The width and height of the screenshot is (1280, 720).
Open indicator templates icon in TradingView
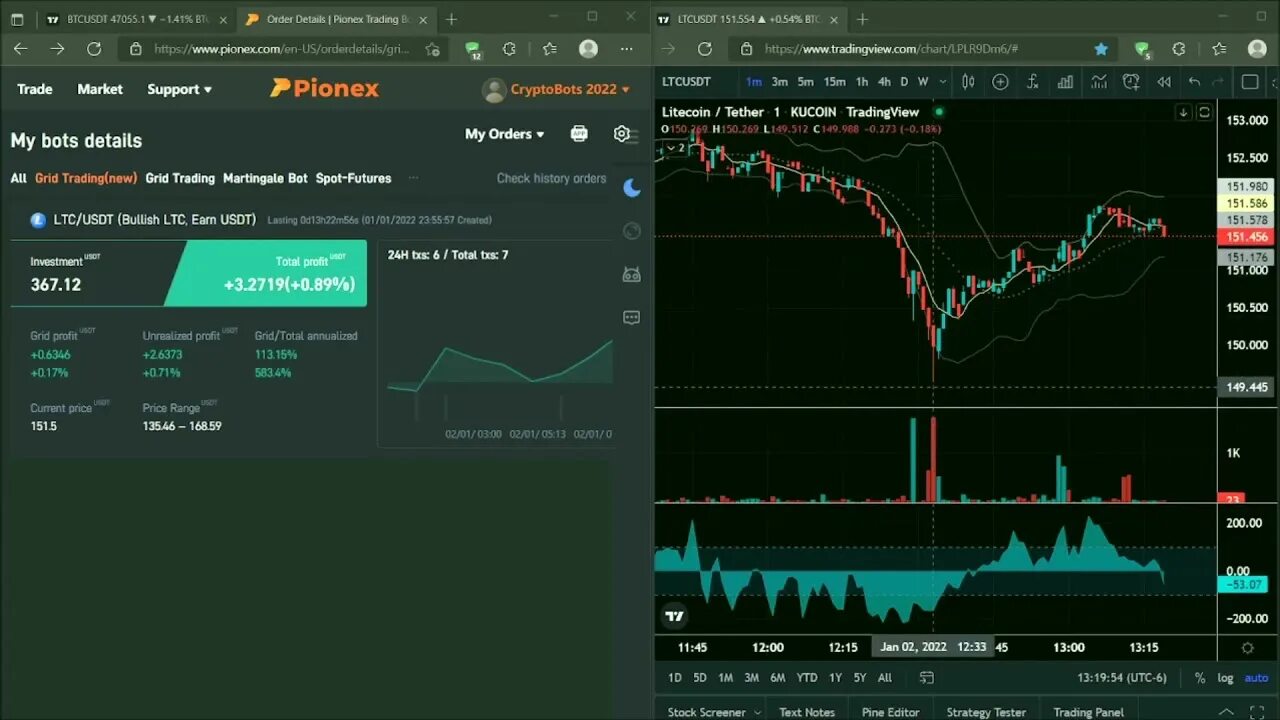[x=1099, y=82]
